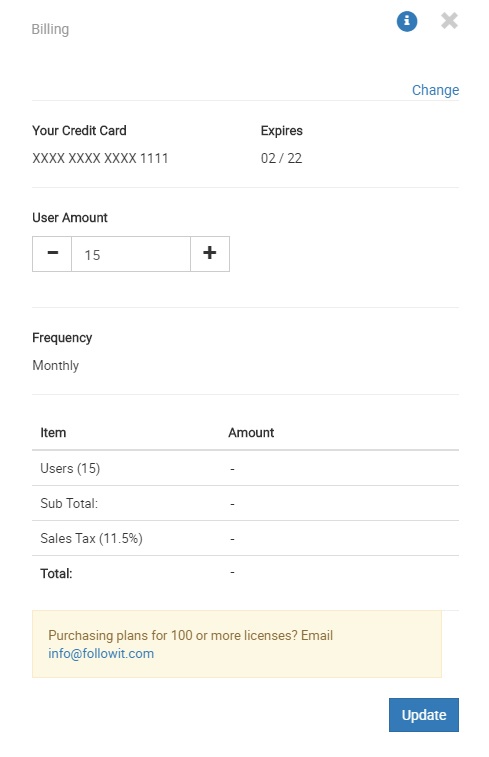Click the Amount column header
Screen dimensions: 489x757
251,433
